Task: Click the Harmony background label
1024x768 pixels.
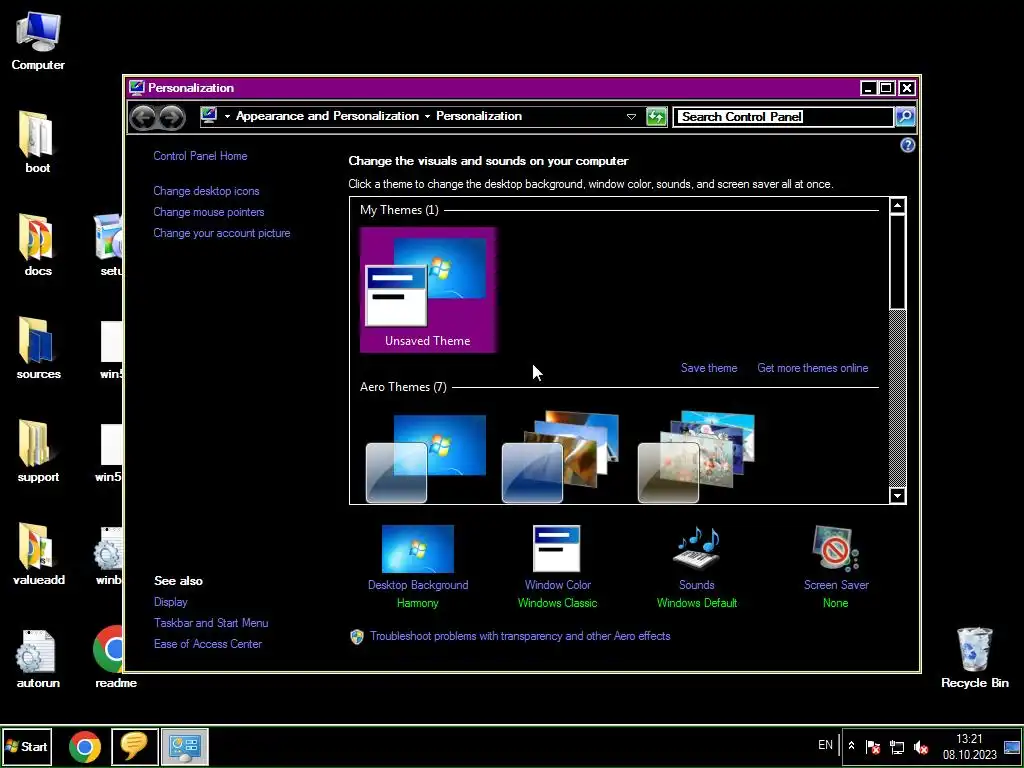Action: [417, 603]
